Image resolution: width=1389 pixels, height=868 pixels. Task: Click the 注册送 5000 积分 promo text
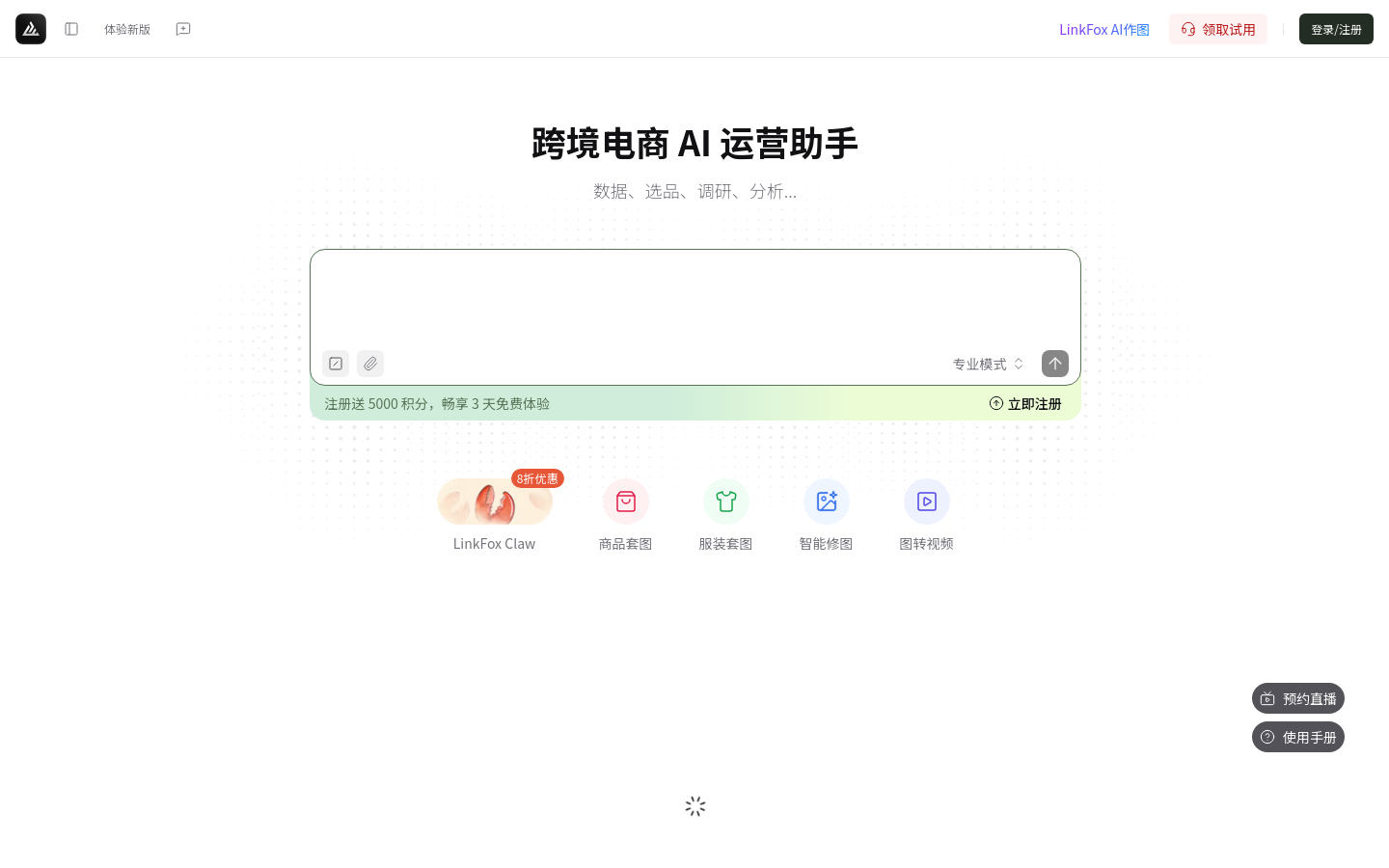pos(437,403)
